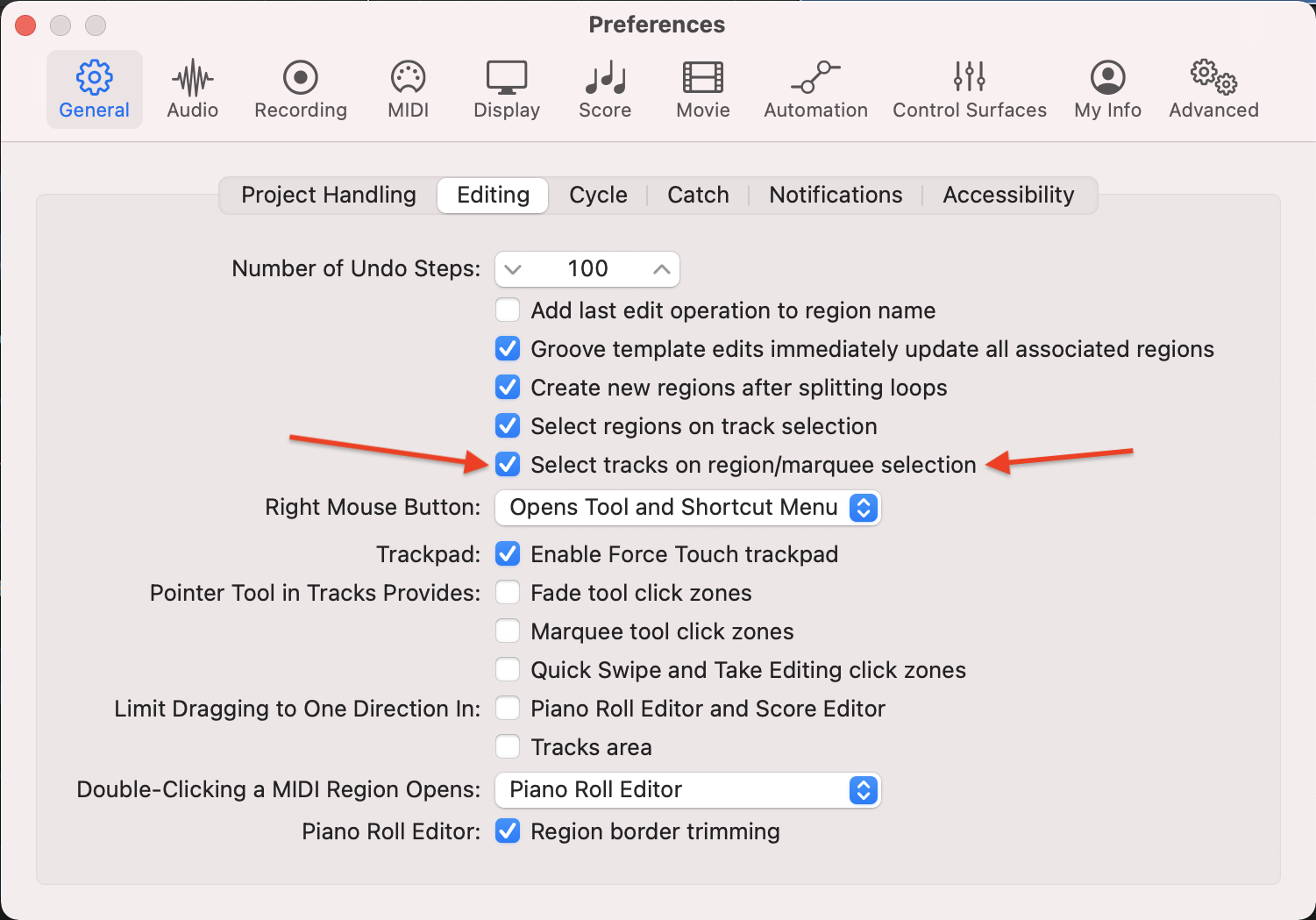Open the Automation preferences pane
This screenshot has height=920, width=1316.
click(x=815, y=89)
